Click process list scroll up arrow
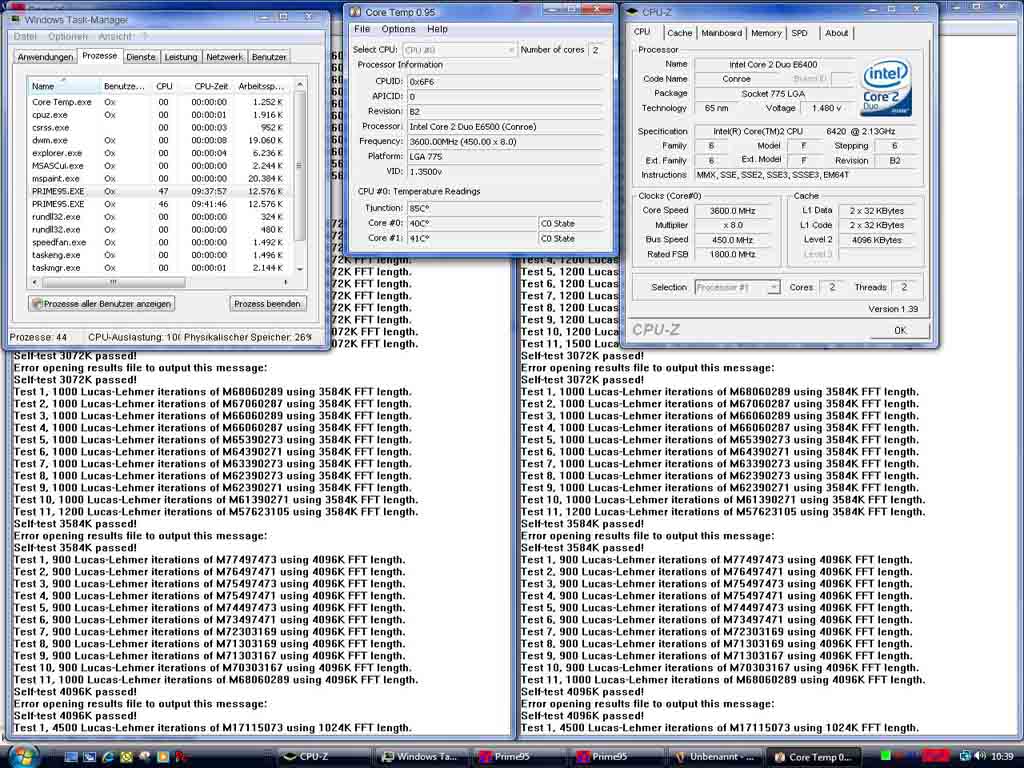The height and width of the screenshot is (768, 1024). click(x=300, y=84)
